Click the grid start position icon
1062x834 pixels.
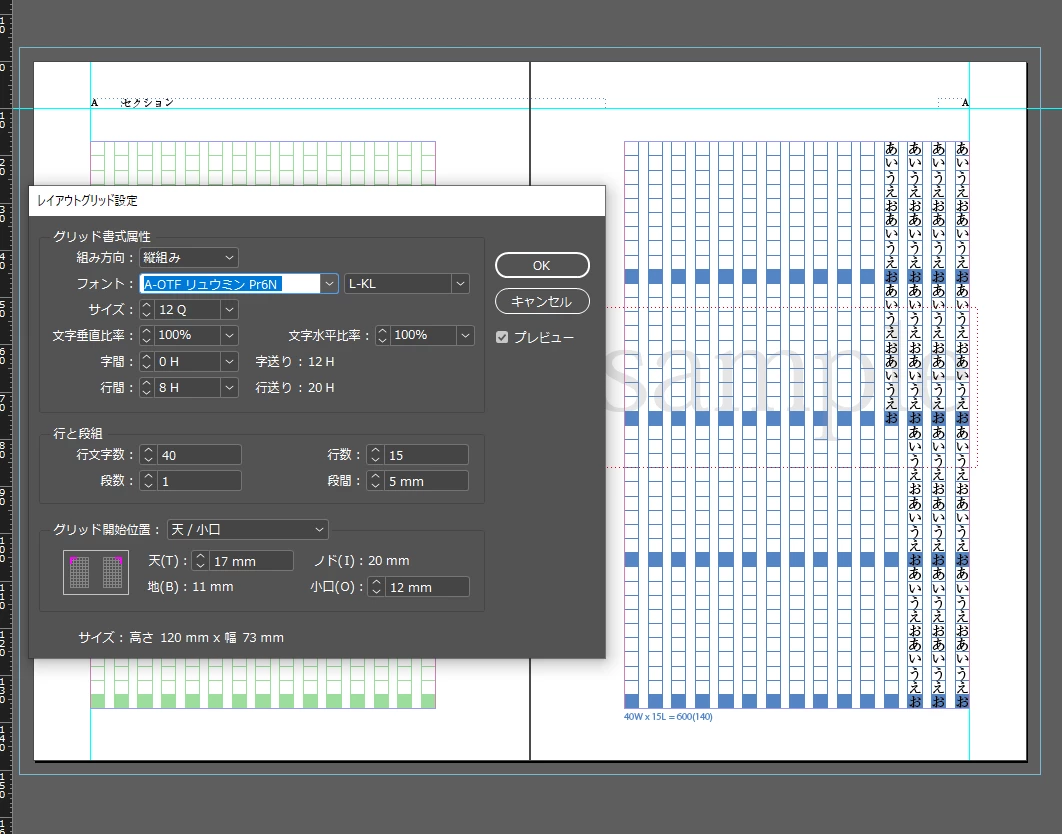95,572
